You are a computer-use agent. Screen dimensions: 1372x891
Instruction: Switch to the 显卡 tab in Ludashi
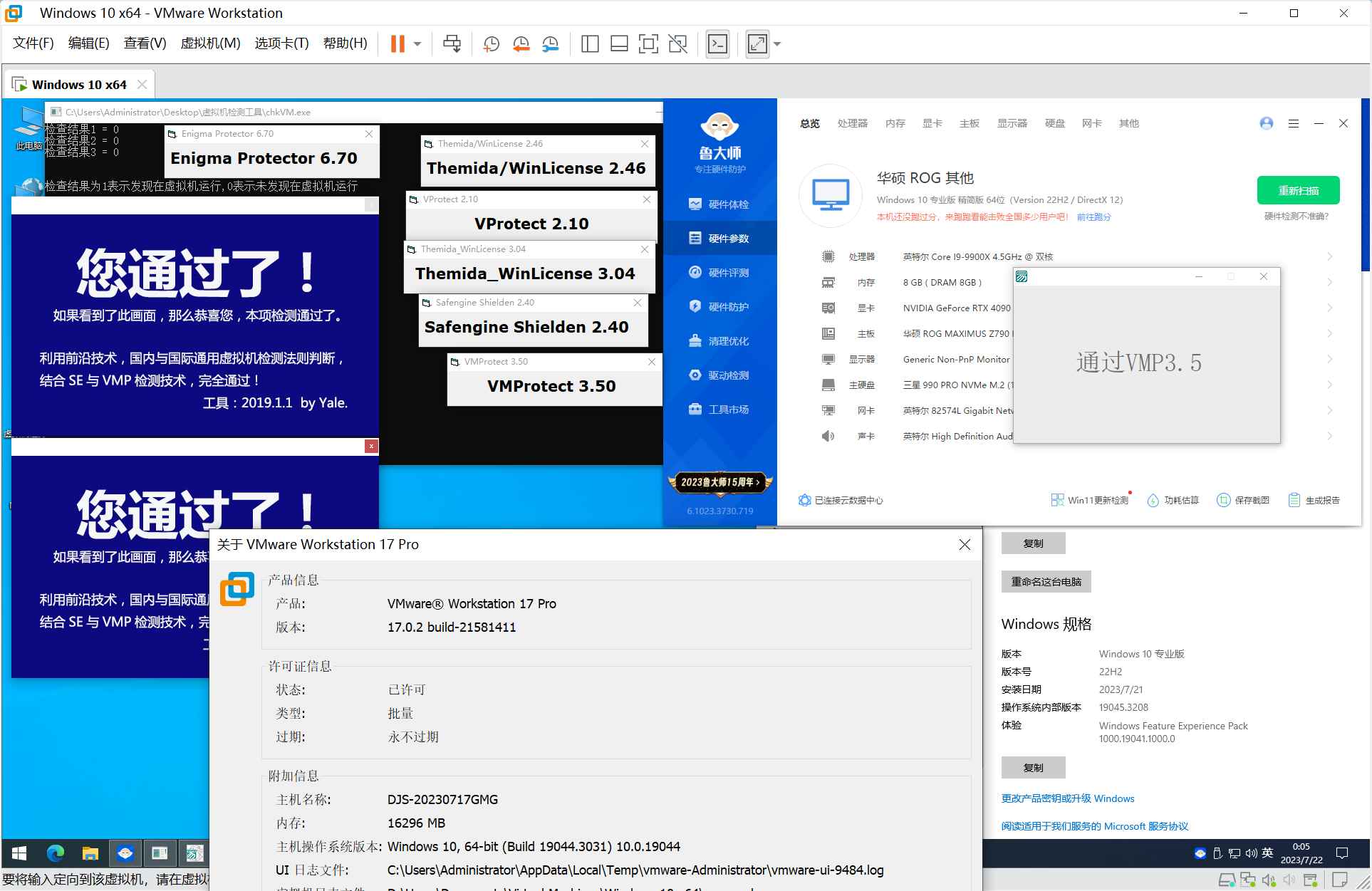click(932, 123)
